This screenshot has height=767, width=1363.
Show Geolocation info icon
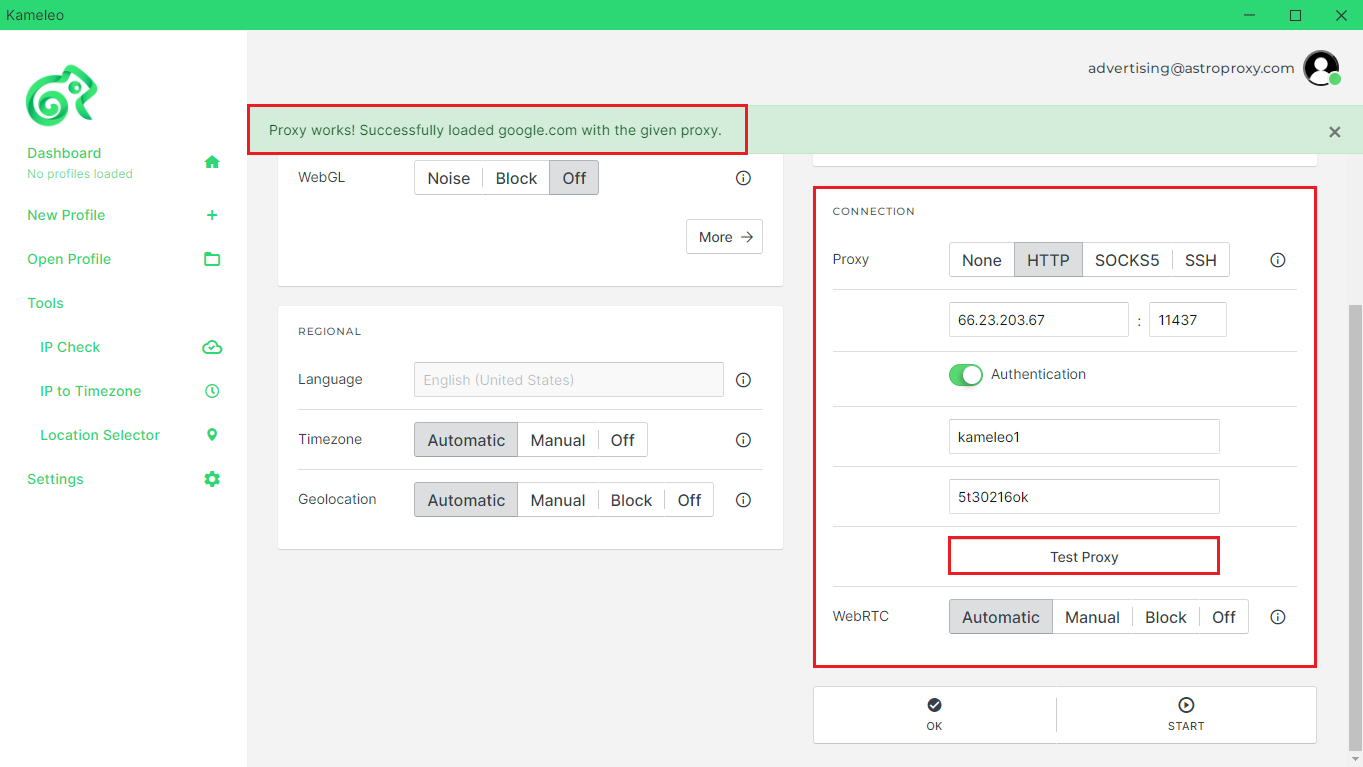743,500
